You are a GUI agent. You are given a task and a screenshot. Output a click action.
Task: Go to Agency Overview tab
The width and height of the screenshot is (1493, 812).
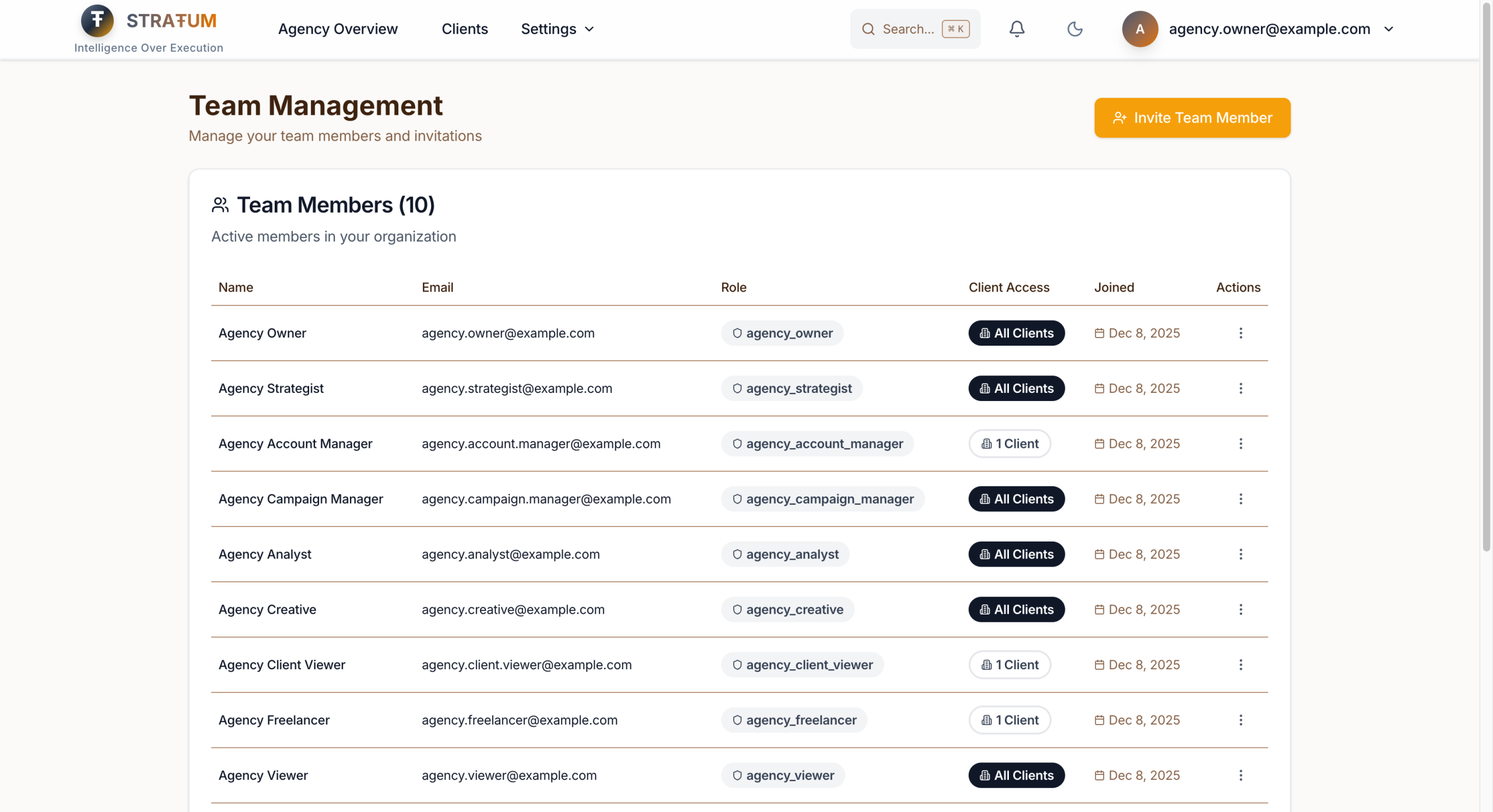pos(338,29)
